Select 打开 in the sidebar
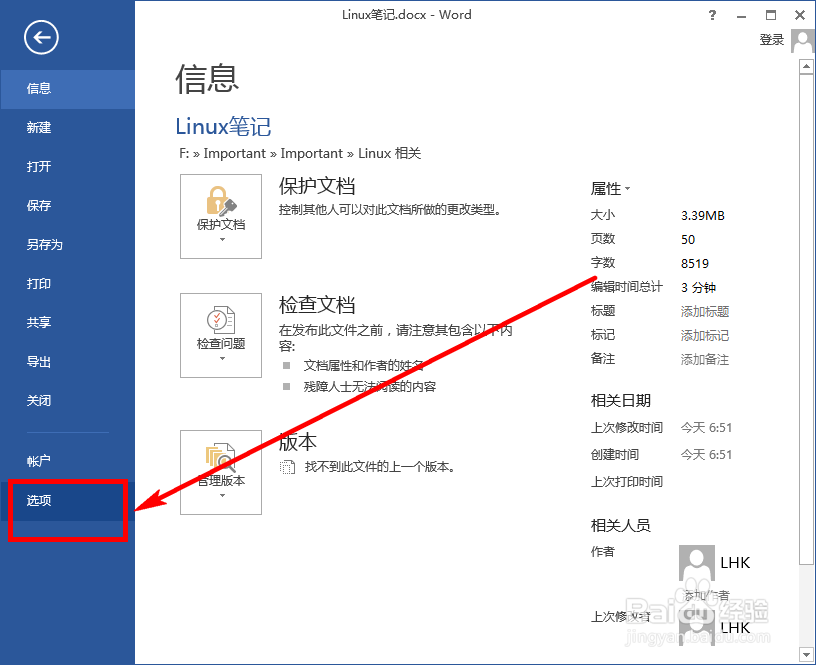Screen dimensions: 816x665 [68, 167]
